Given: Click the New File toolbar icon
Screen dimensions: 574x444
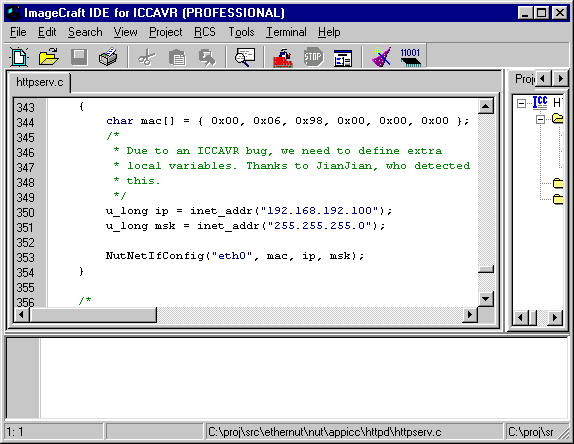Looking at the screenshot, I should [19, 57].
